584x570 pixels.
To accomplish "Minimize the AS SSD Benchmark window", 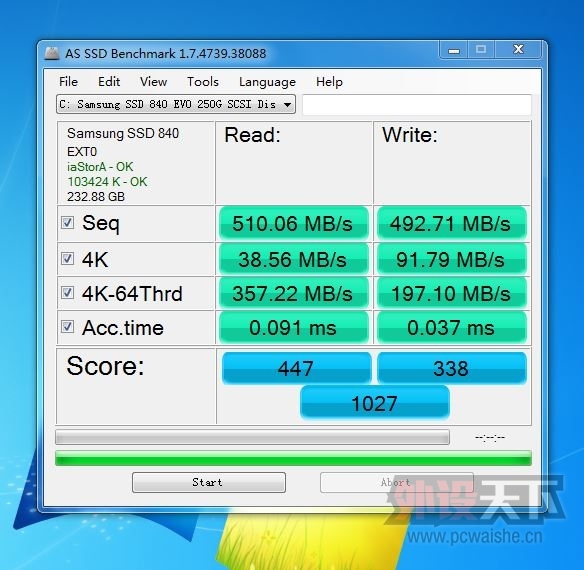I will (x=454, y=50).
